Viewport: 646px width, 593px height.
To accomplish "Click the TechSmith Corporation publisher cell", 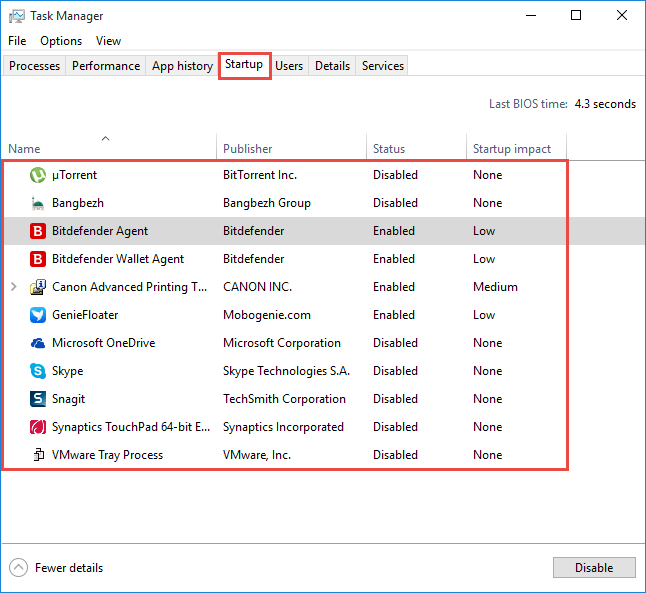I will [284, 399].
